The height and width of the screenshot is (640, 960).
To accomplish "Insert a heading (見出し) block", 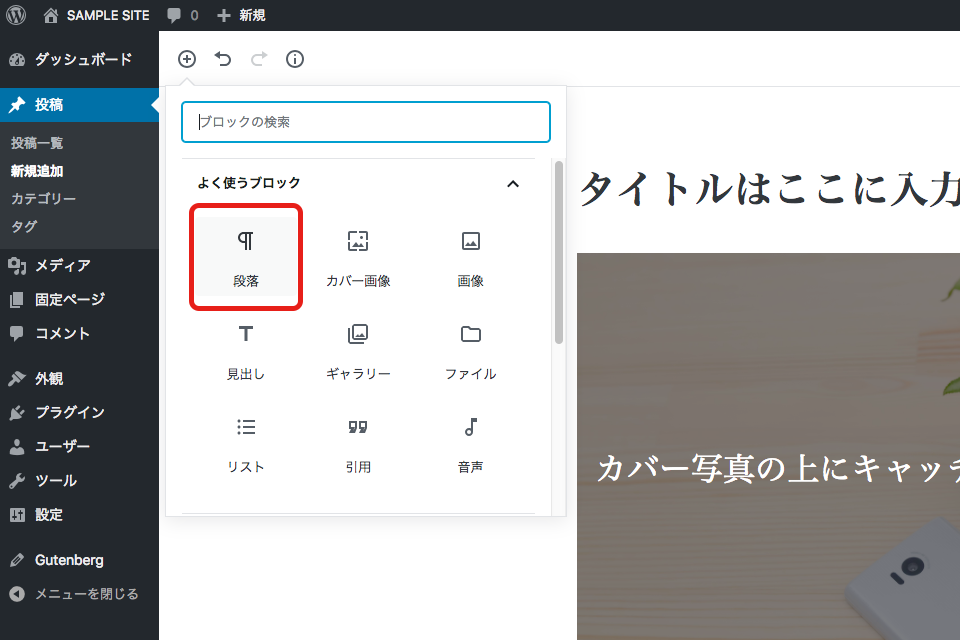I will click(x=246, y=350).
